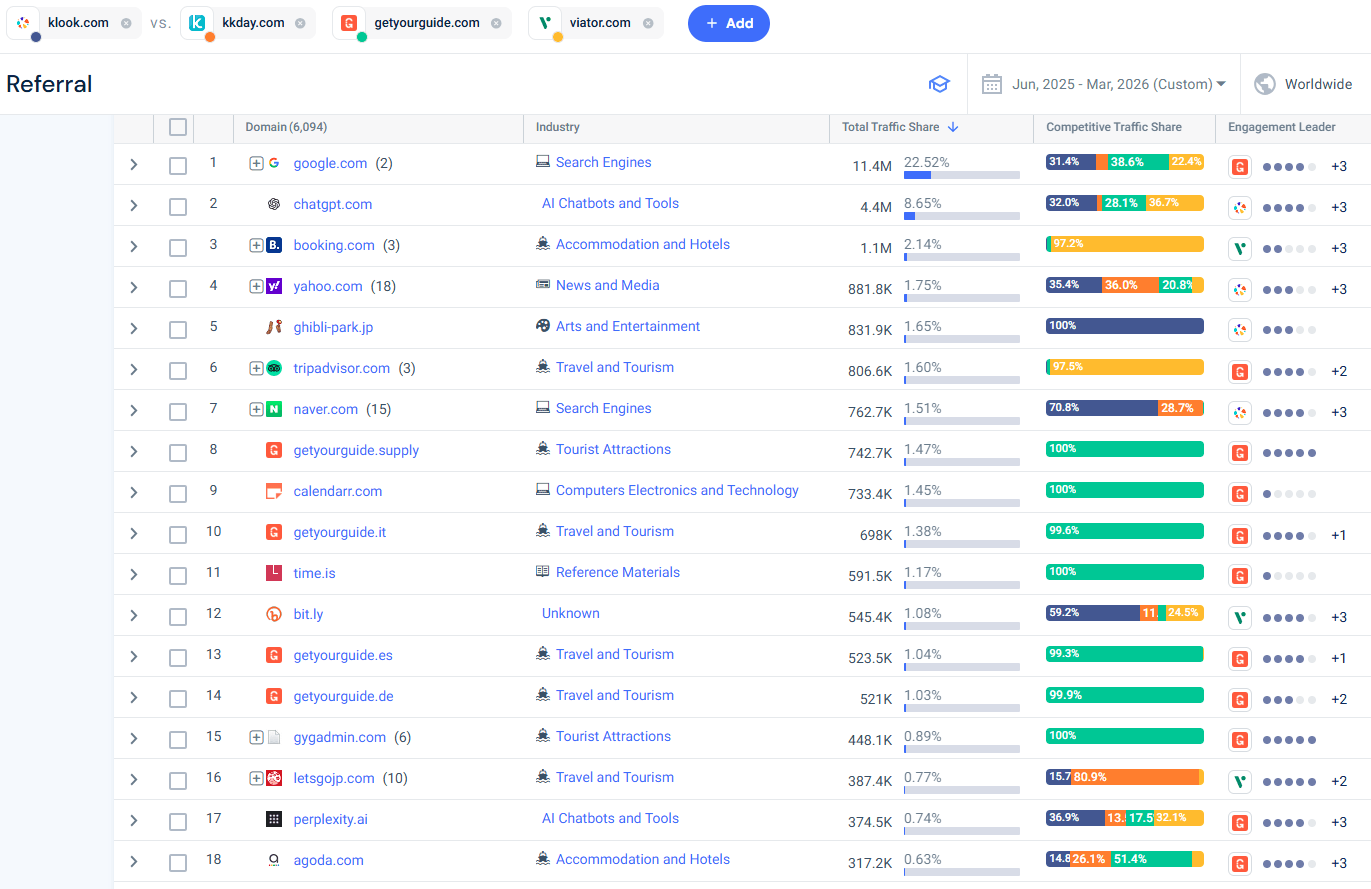
Task: Click the competitive share bar for letsgojp.com
Action: tap(1124, 777)
